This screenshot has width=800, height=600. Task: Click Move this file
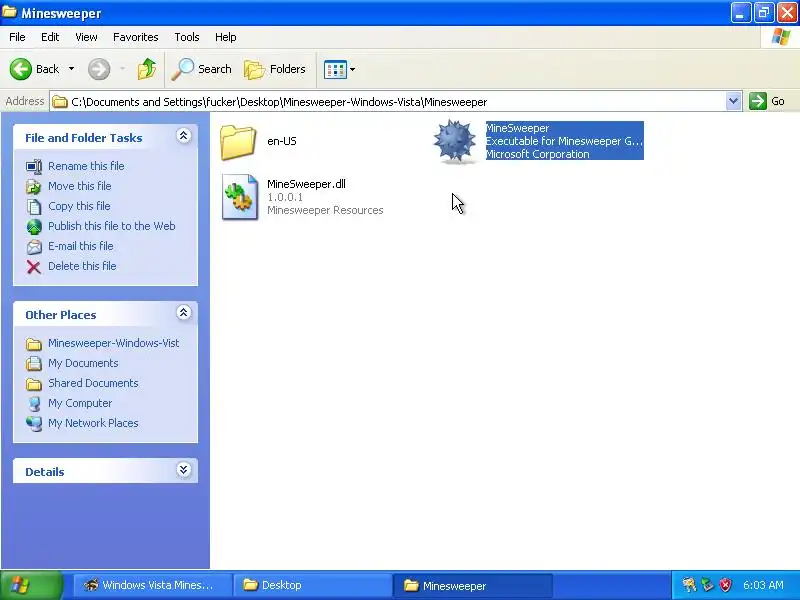click(80, 186)
